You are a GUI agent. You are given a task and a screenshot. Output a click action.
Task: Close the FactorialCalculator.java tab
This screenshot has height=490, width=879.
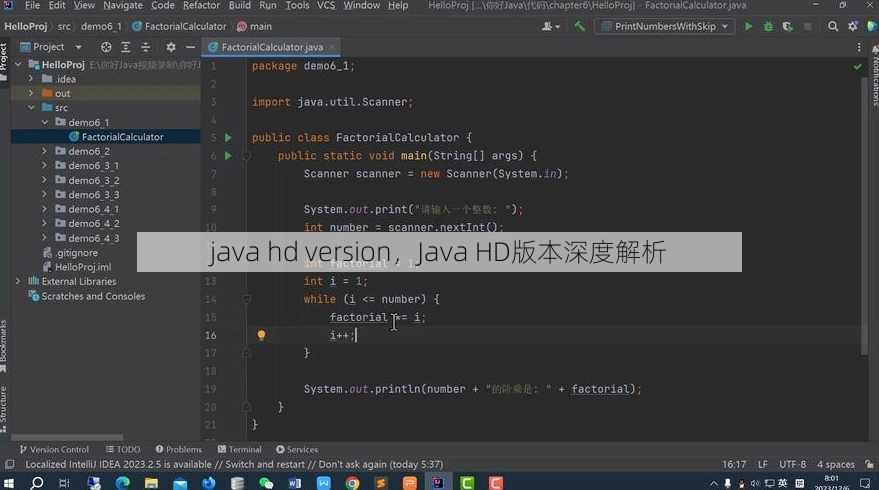click(332, 47)
